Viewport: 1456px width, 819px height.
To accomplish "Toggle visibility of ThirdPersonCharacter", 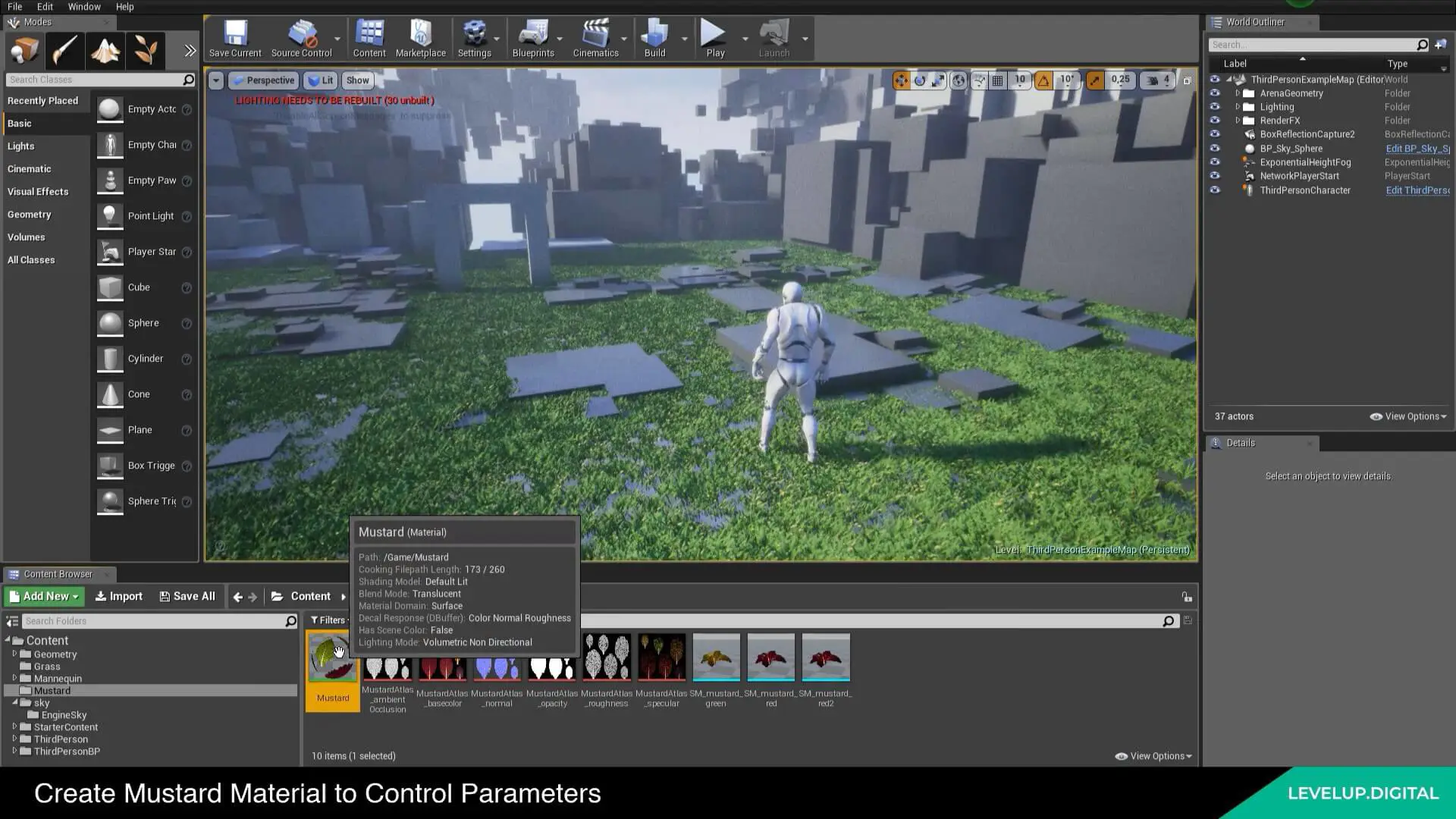I will 1215,190.
